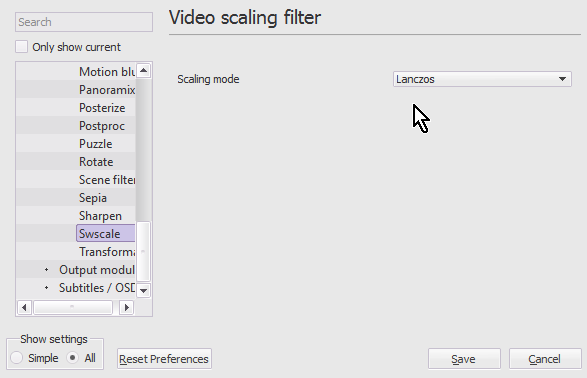Select the Simple settings radio button
Image resolution: width=587 pixels, height=378 pixels.
point(16,357)
